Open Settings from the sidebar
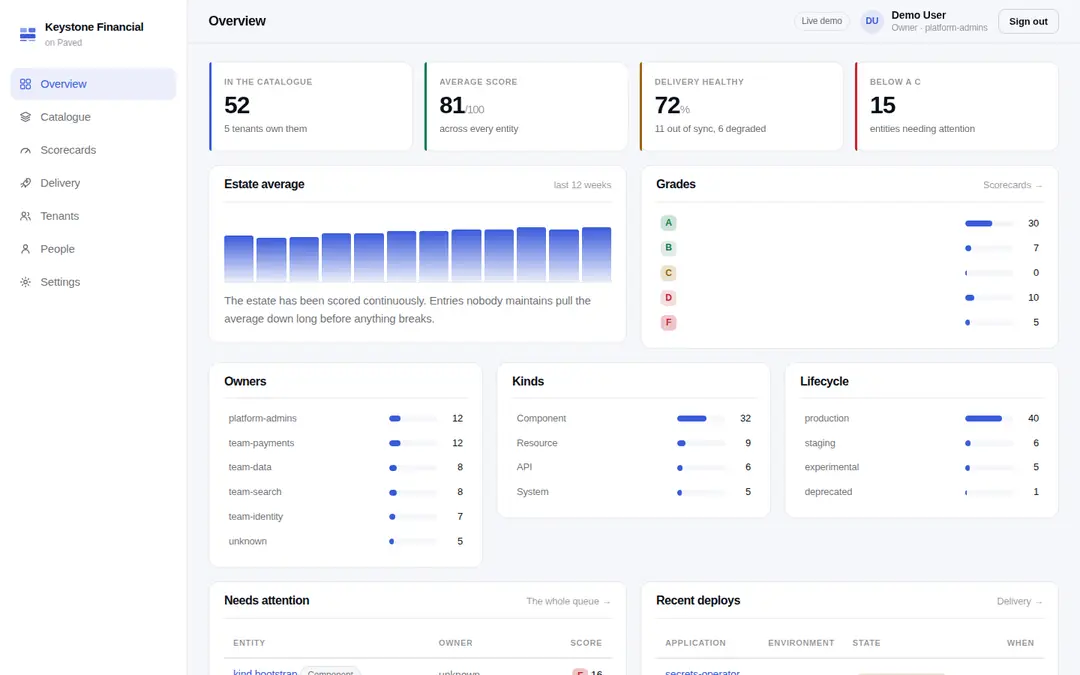 point(93,282)
